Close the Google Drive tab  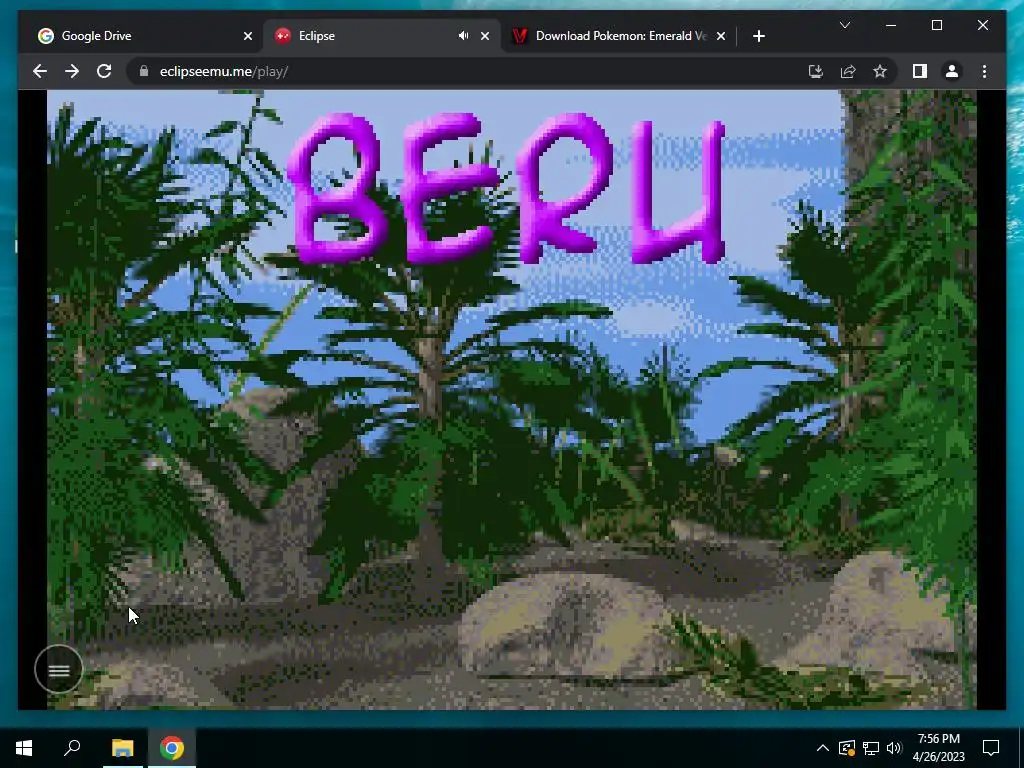(x=248, y=36)
